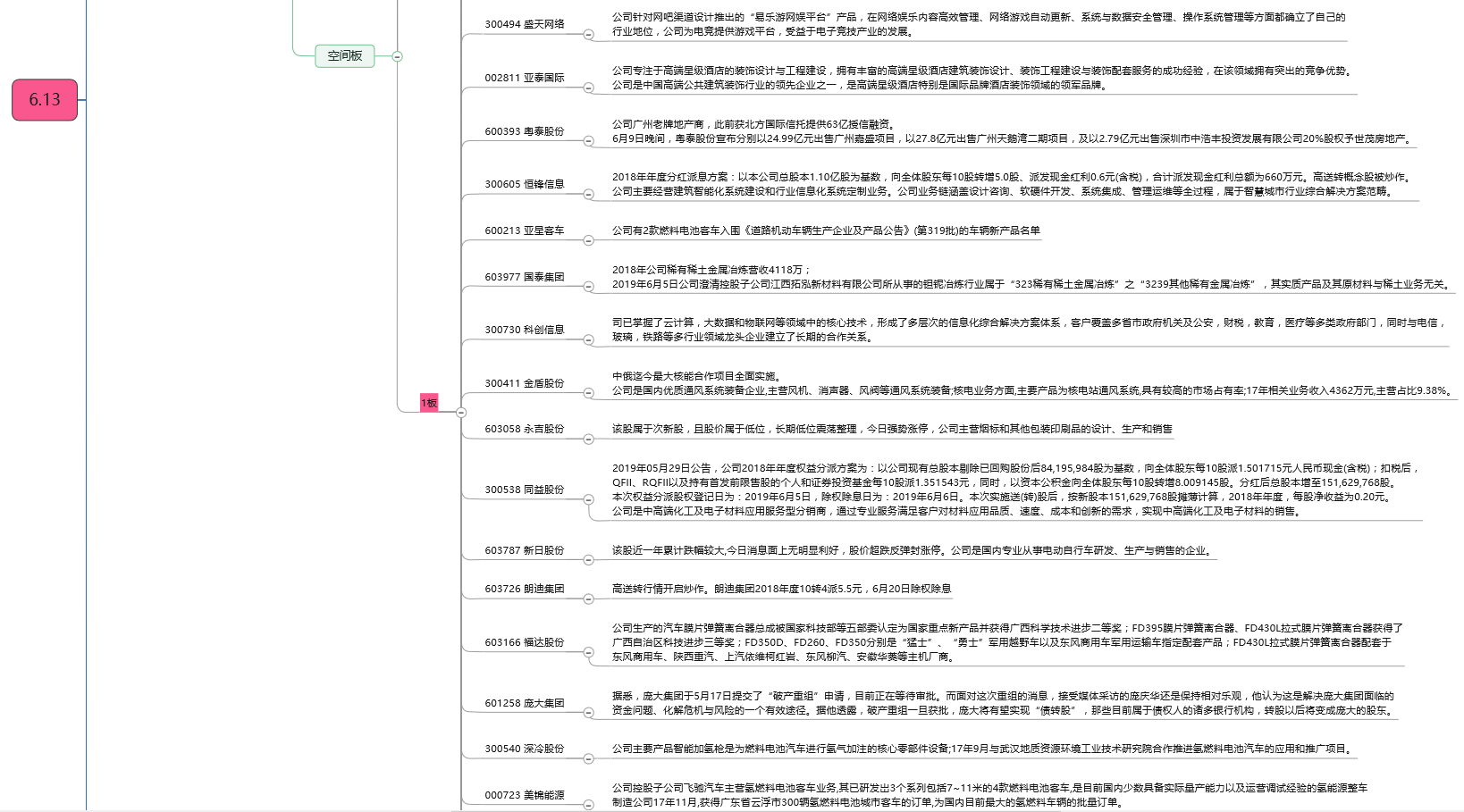Click 美锦能源 description about 飞驰汽车氢燃料电池客车
This screenshot has width=1464, height=812.
click(x=989, y=795)
